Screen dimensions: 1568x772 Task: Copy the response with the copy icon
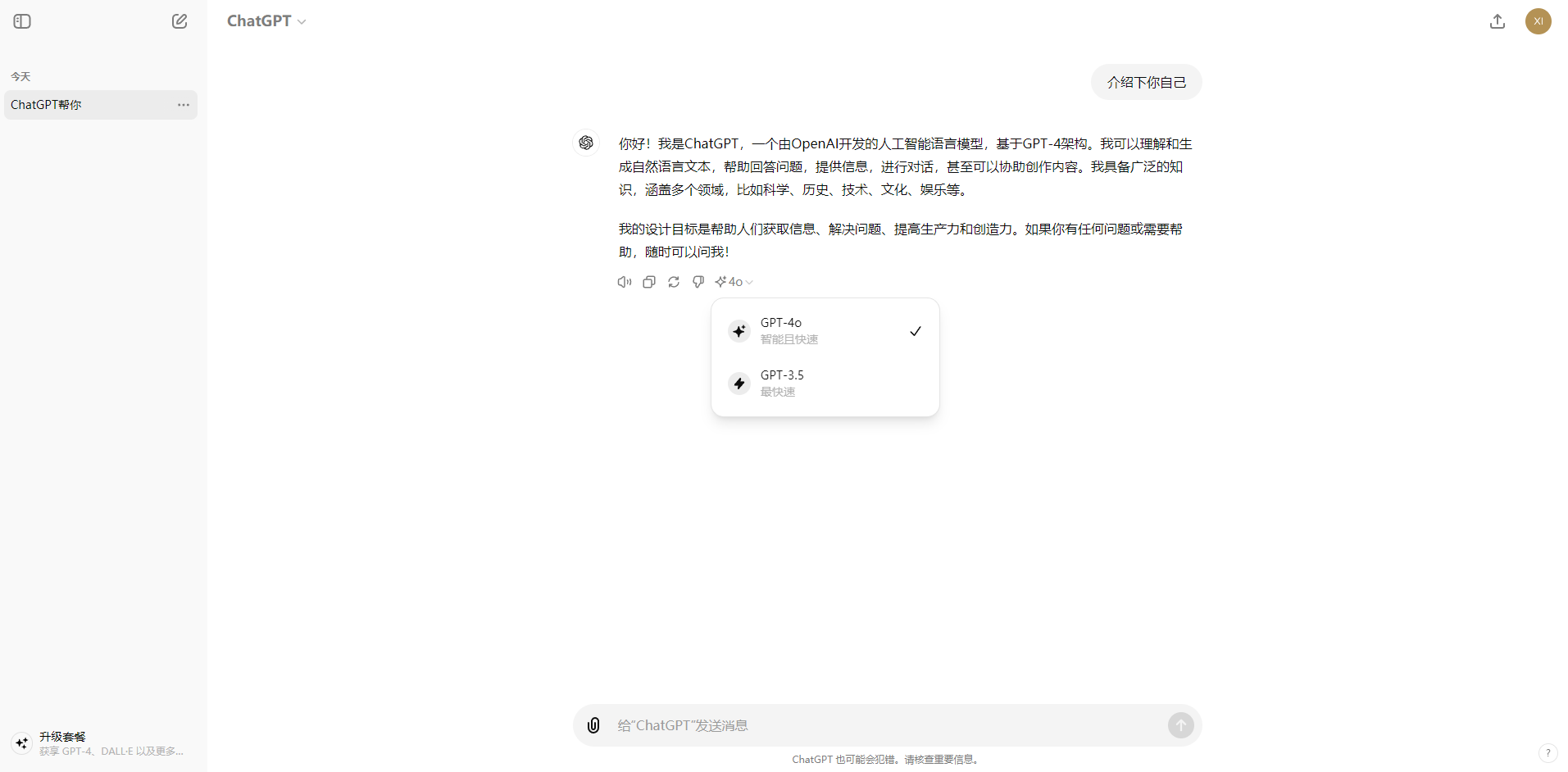pyautogui.click(x=649, y=282)
